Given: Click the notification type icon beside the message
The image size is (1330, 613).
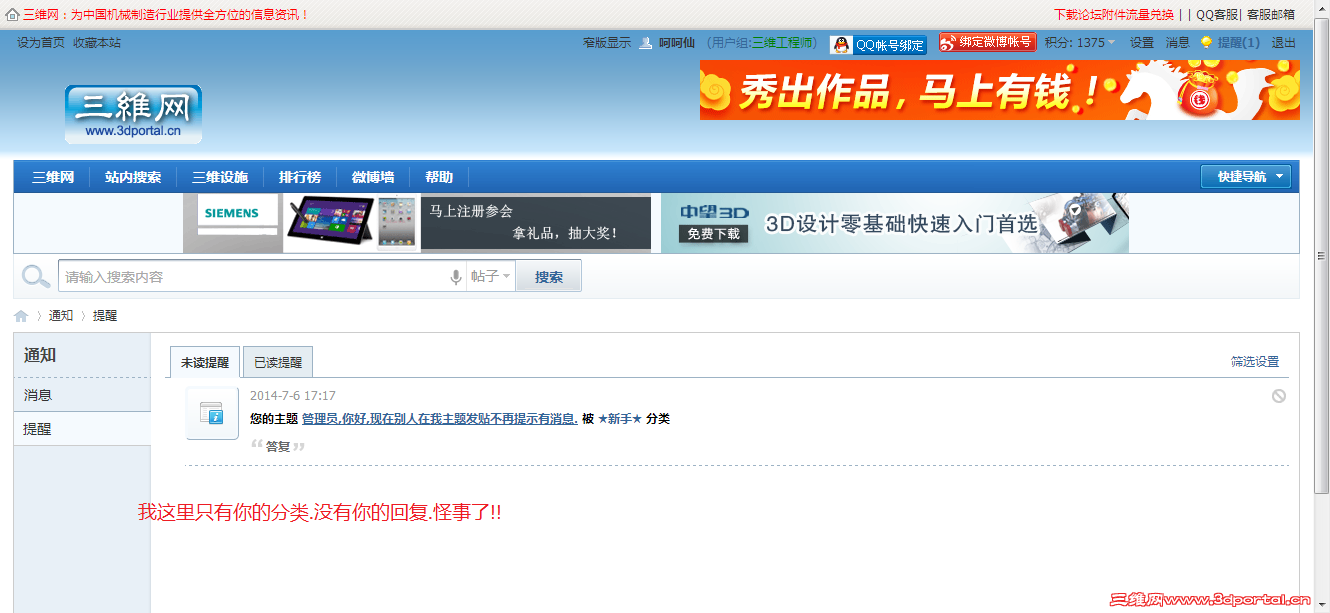Looking at the screenshot, I should [212, 413].
